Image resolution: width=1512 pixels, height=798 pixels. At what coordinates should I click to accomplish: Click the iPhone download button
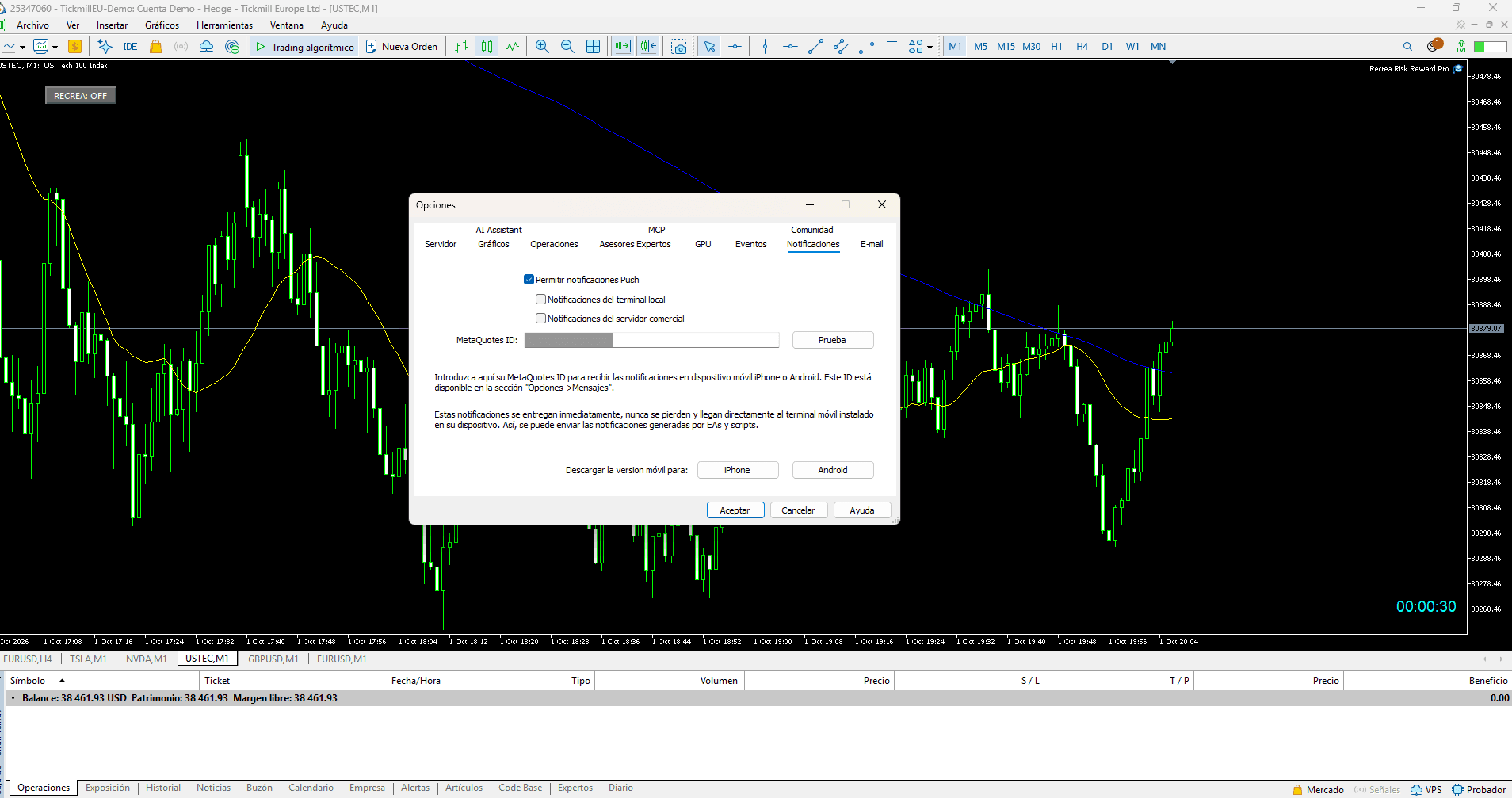click(x=737, y=470)
